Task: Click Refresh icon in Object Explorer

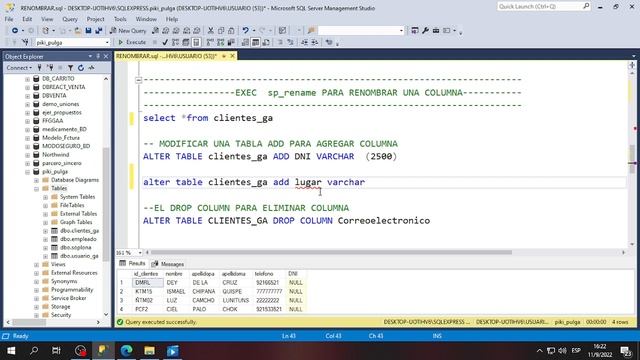Action: point(81,68)
